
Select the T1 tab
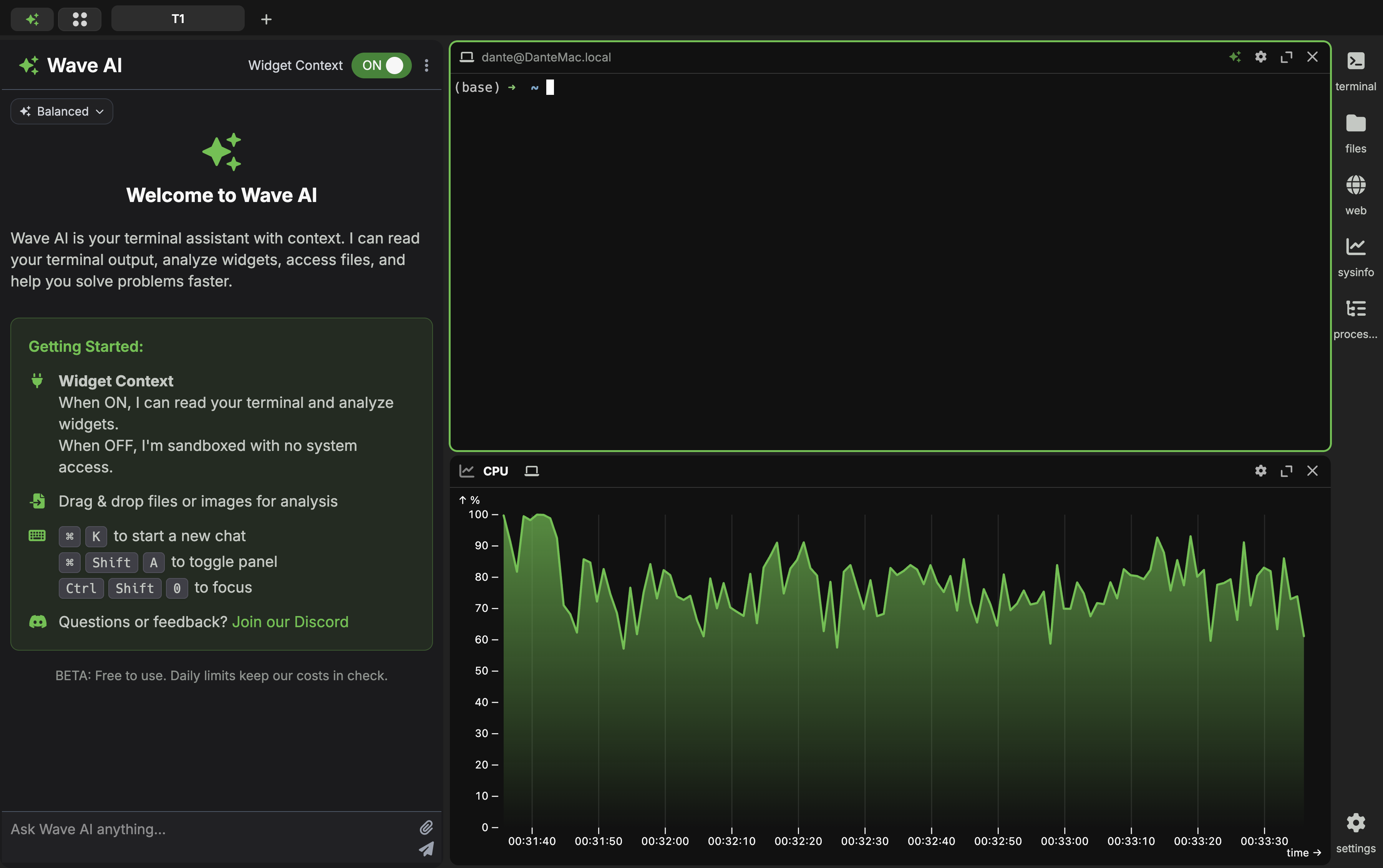pyautogui.click(x=178, y=19)
